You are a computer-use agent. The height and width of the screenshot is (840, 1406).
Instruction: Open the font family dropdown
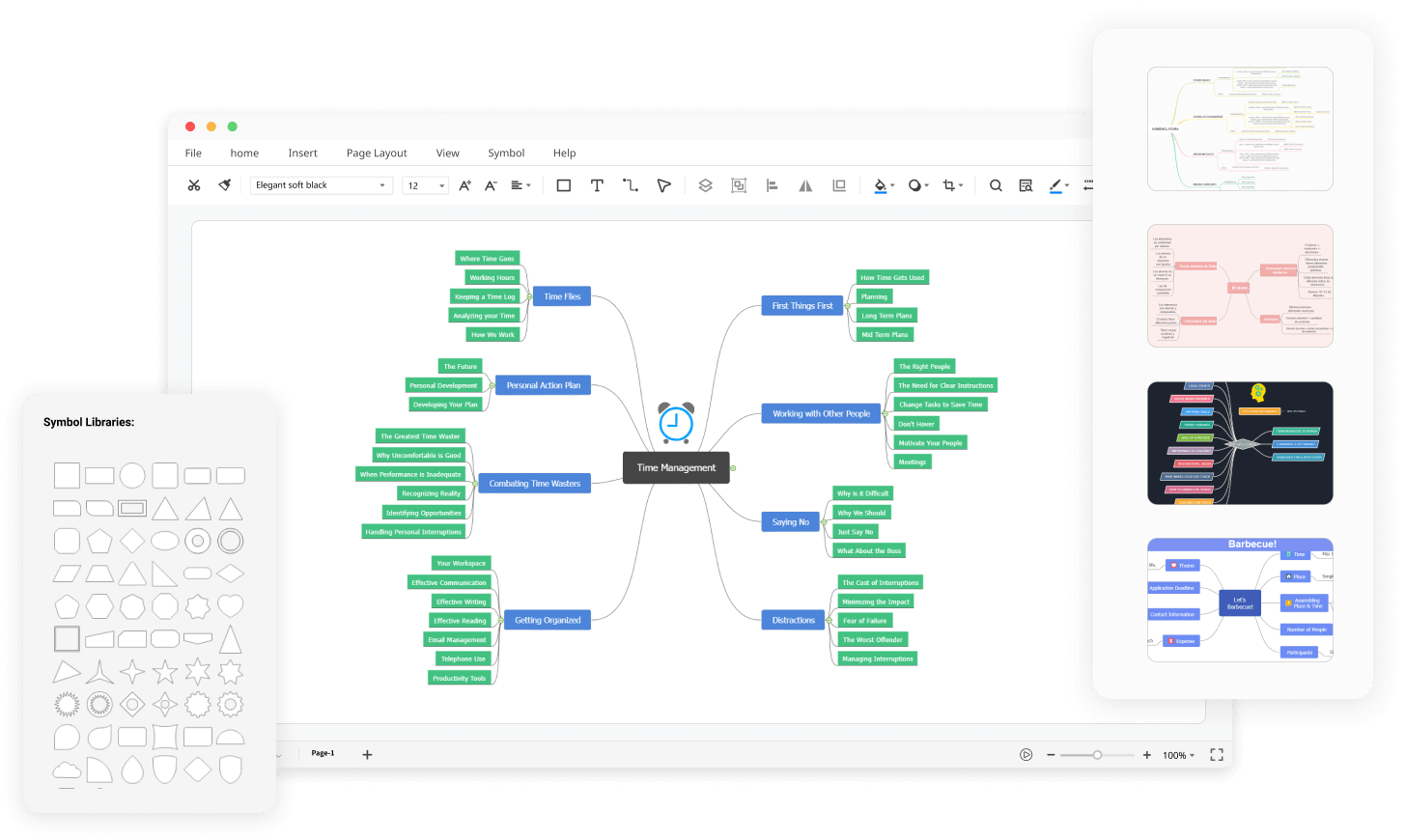(x=321, y=184)
